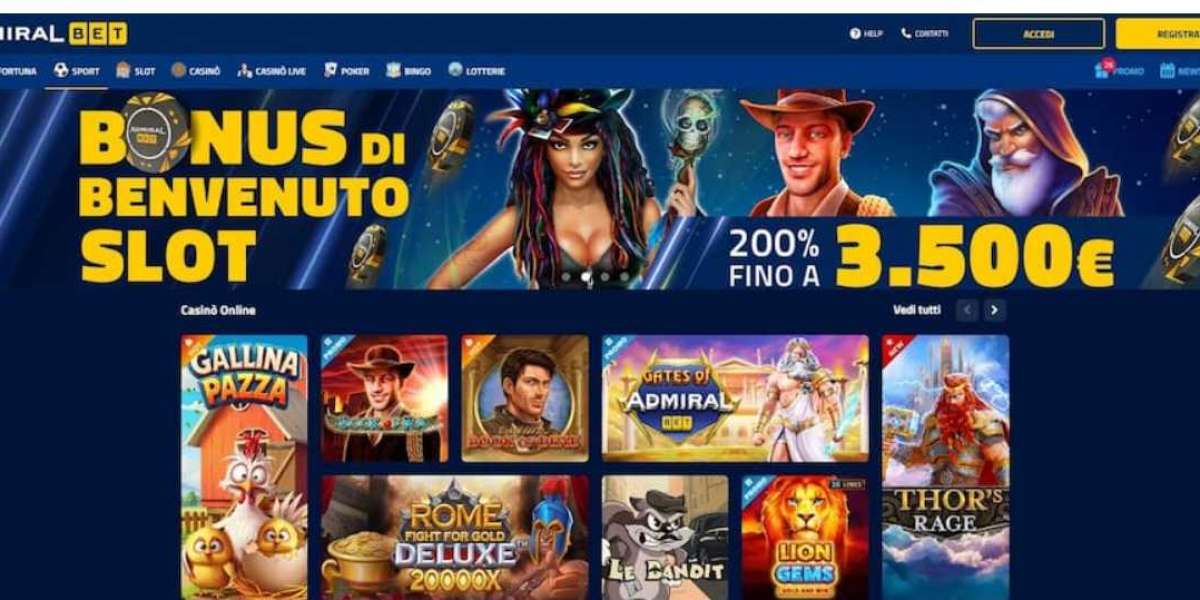
Task: Open the Casinò Live section
Action: coord(271,71)
